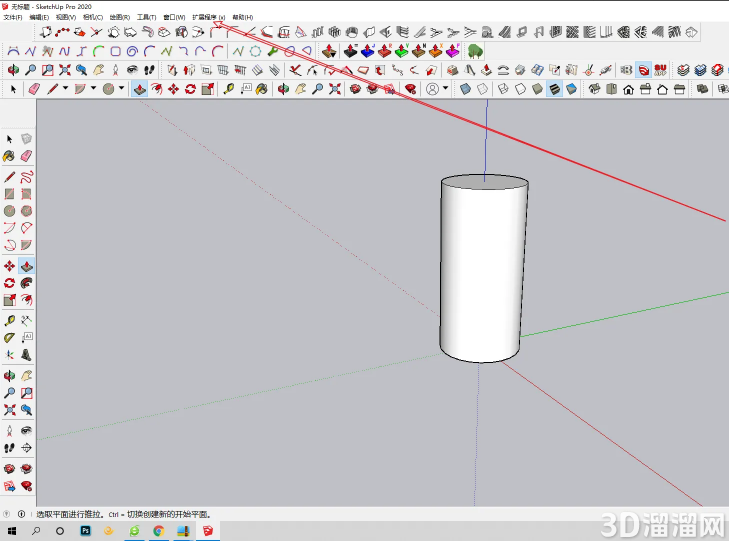729x541 pixels.
Task: Activate the Orbit tool in left toolbar
Action: pyautogui.click(x=9, y=376)
